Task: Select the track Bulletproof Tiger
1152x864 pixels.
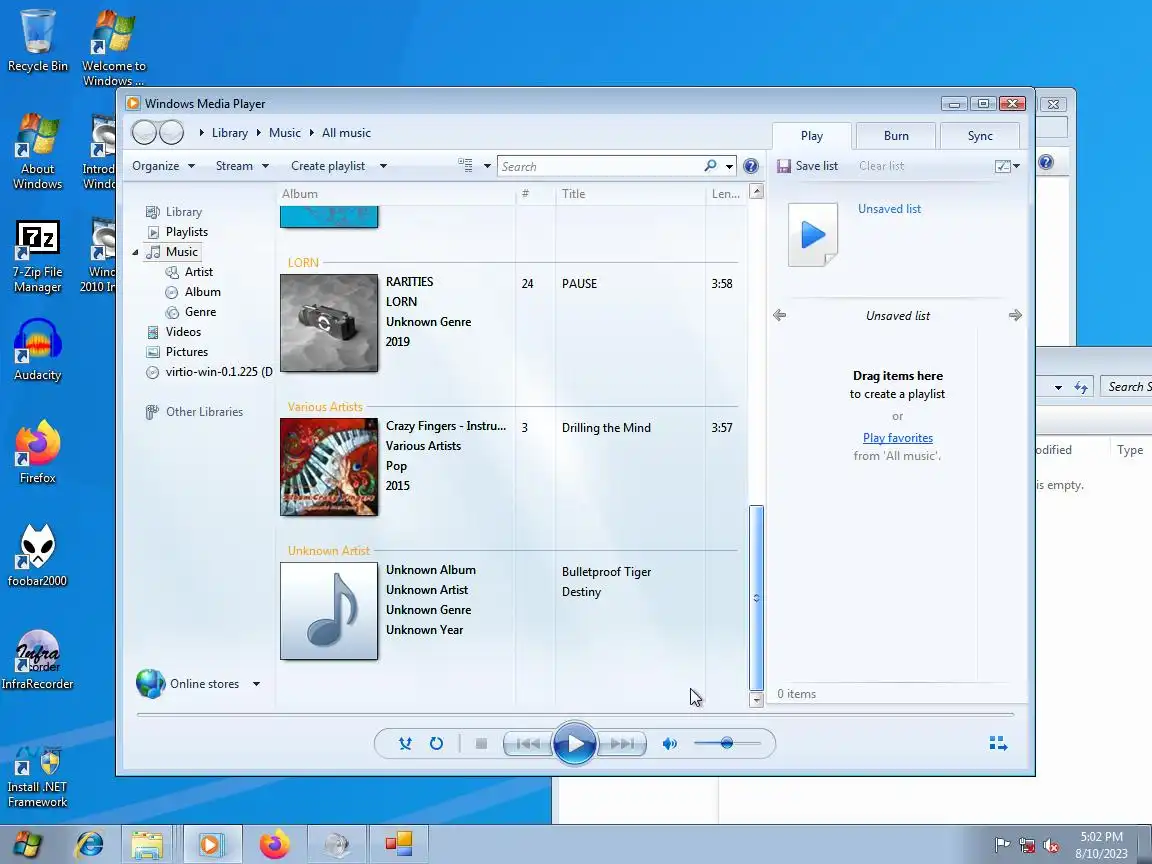Action: point(606,572)
